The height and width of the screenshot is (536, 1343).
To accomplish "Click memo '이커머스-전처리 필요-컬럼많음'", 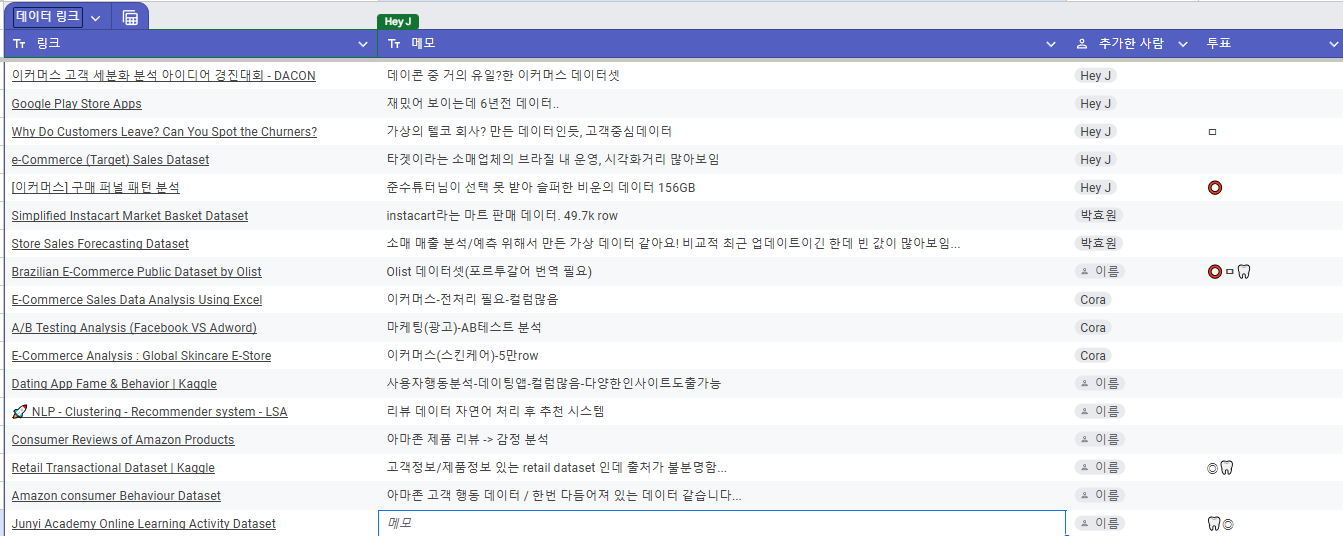I will (x=472, y=300).
